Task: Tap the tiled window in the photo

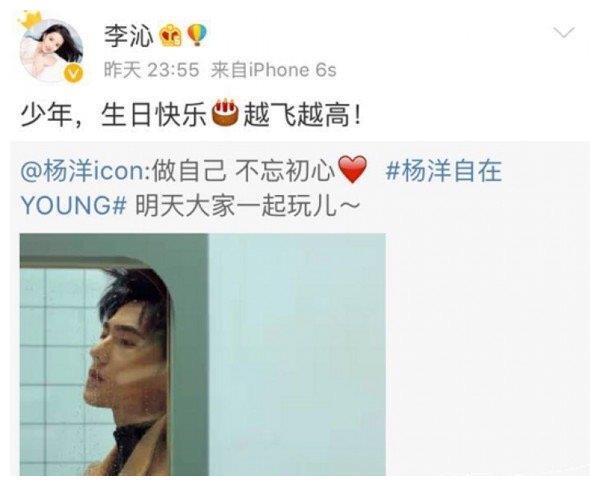Action: pos(57,367)
